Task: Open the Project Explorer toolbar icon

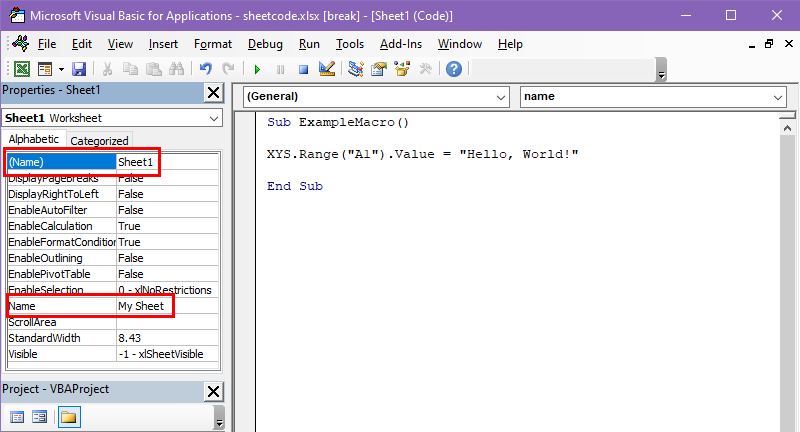Action: pos(356,69)
